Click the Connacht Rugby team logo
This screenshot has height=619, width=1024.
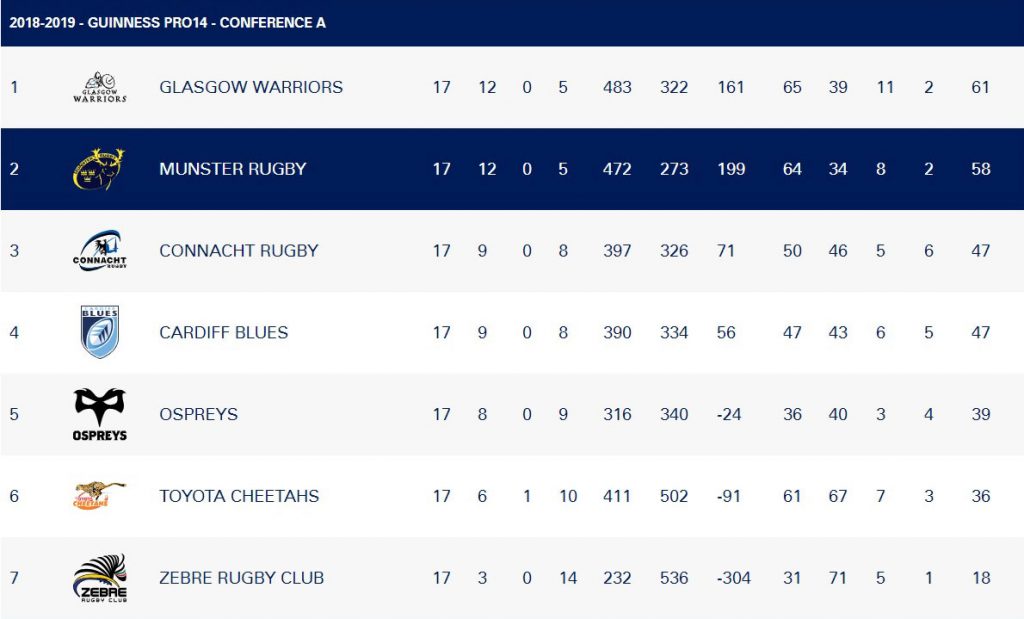click(99, 251)
